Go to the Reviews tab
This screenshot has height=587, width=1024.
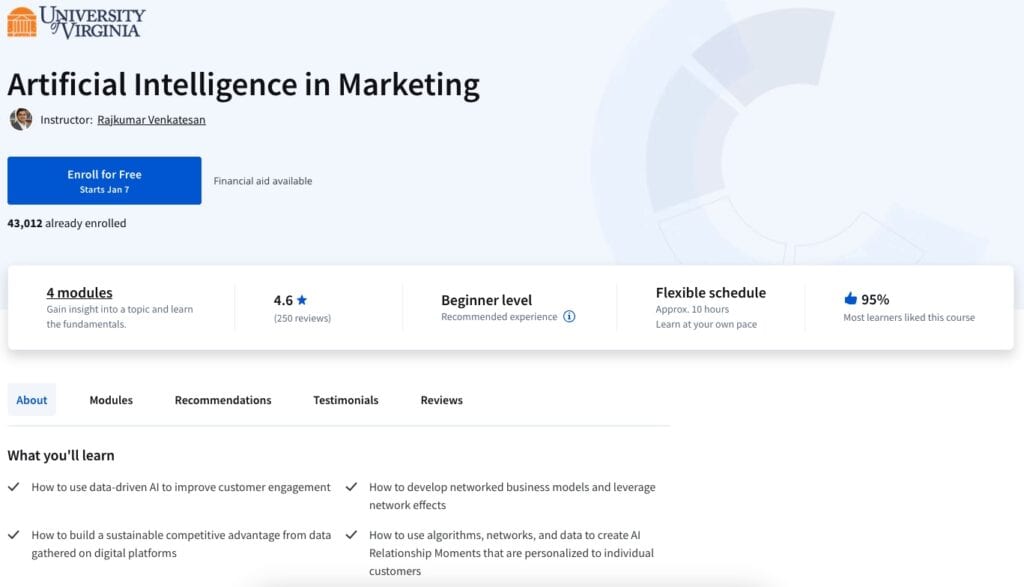point(441,400)
